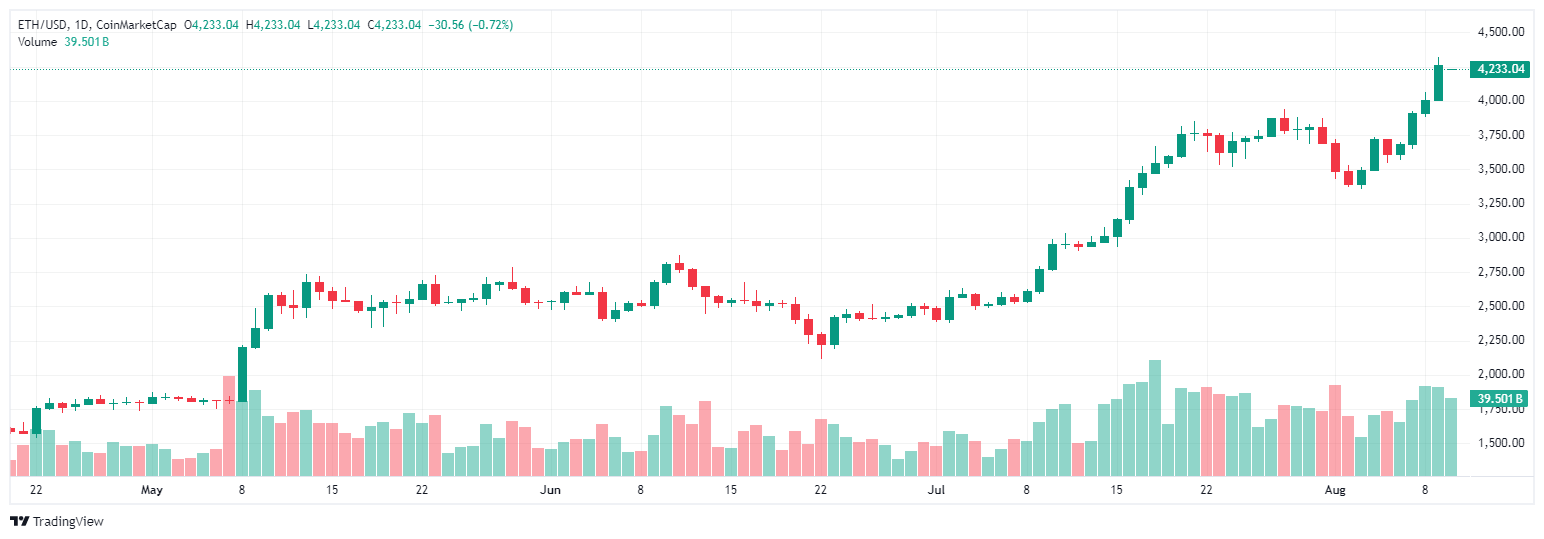Click the TradingView logo icon

click(18, 522)
